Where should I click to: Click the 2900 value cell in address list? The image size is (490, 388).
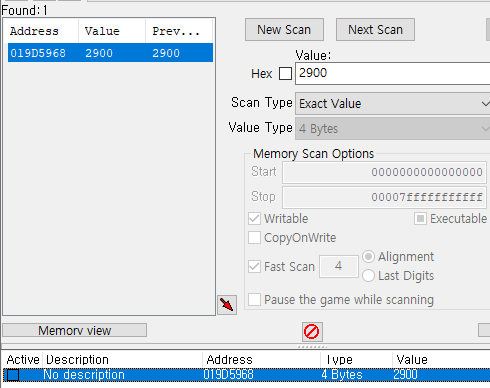pos(405,375)
